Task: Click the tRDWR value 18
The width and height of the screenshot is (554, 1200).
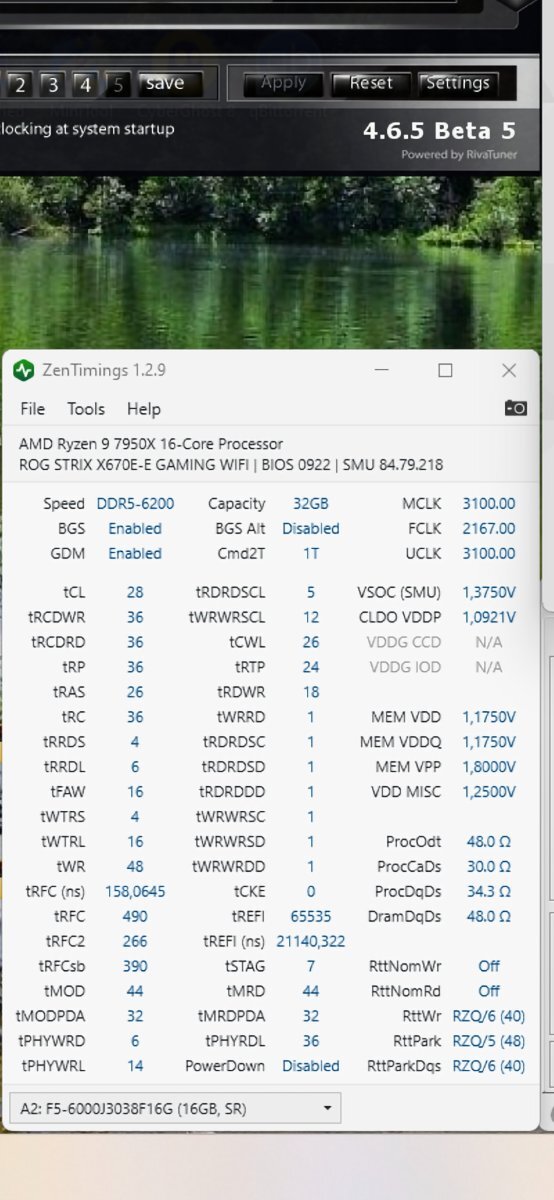Action: tap(311, 692)
